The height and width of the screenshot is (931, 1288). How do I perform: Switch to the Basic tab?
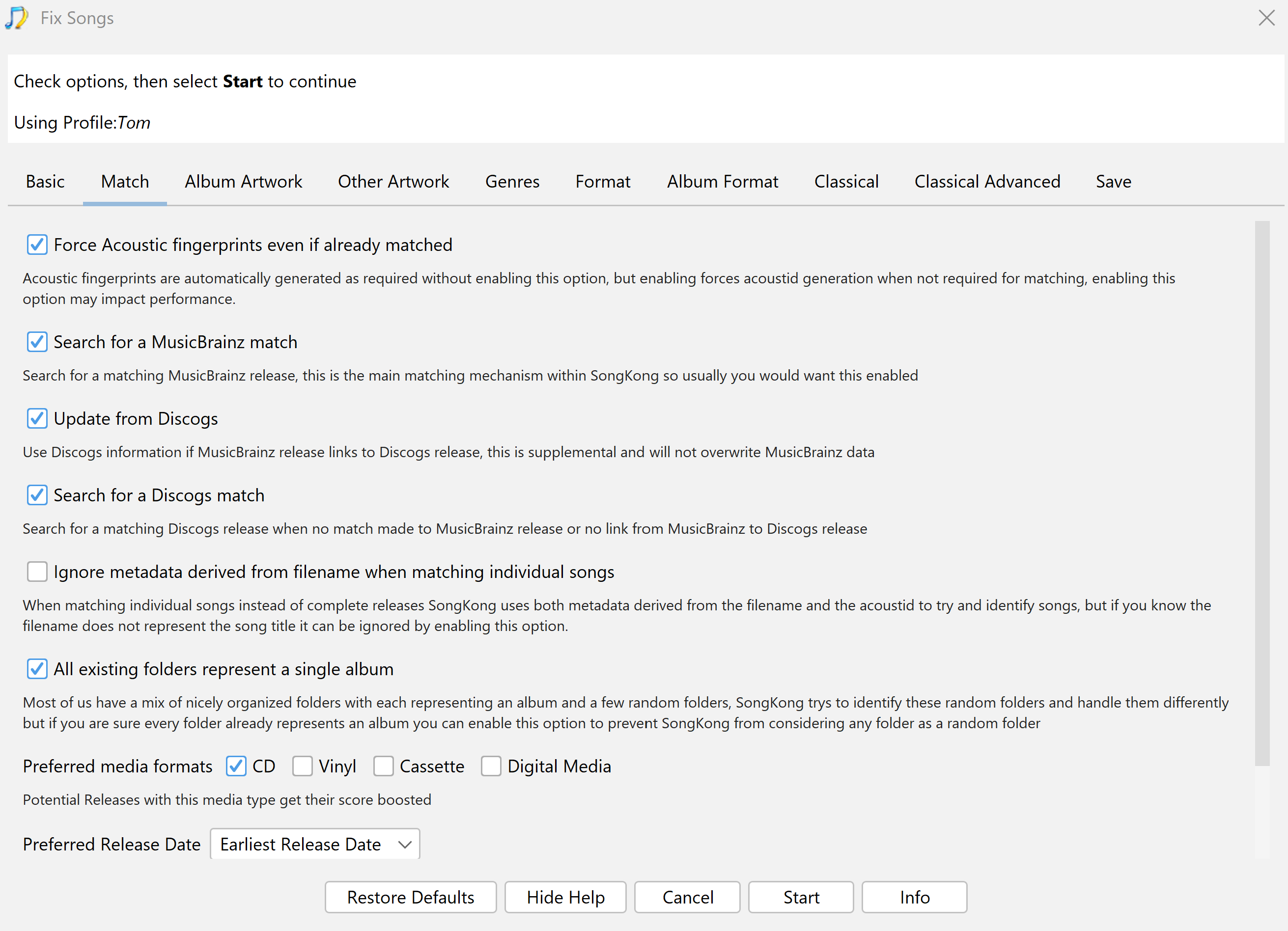pyautogui.click(x=45, y=182)
